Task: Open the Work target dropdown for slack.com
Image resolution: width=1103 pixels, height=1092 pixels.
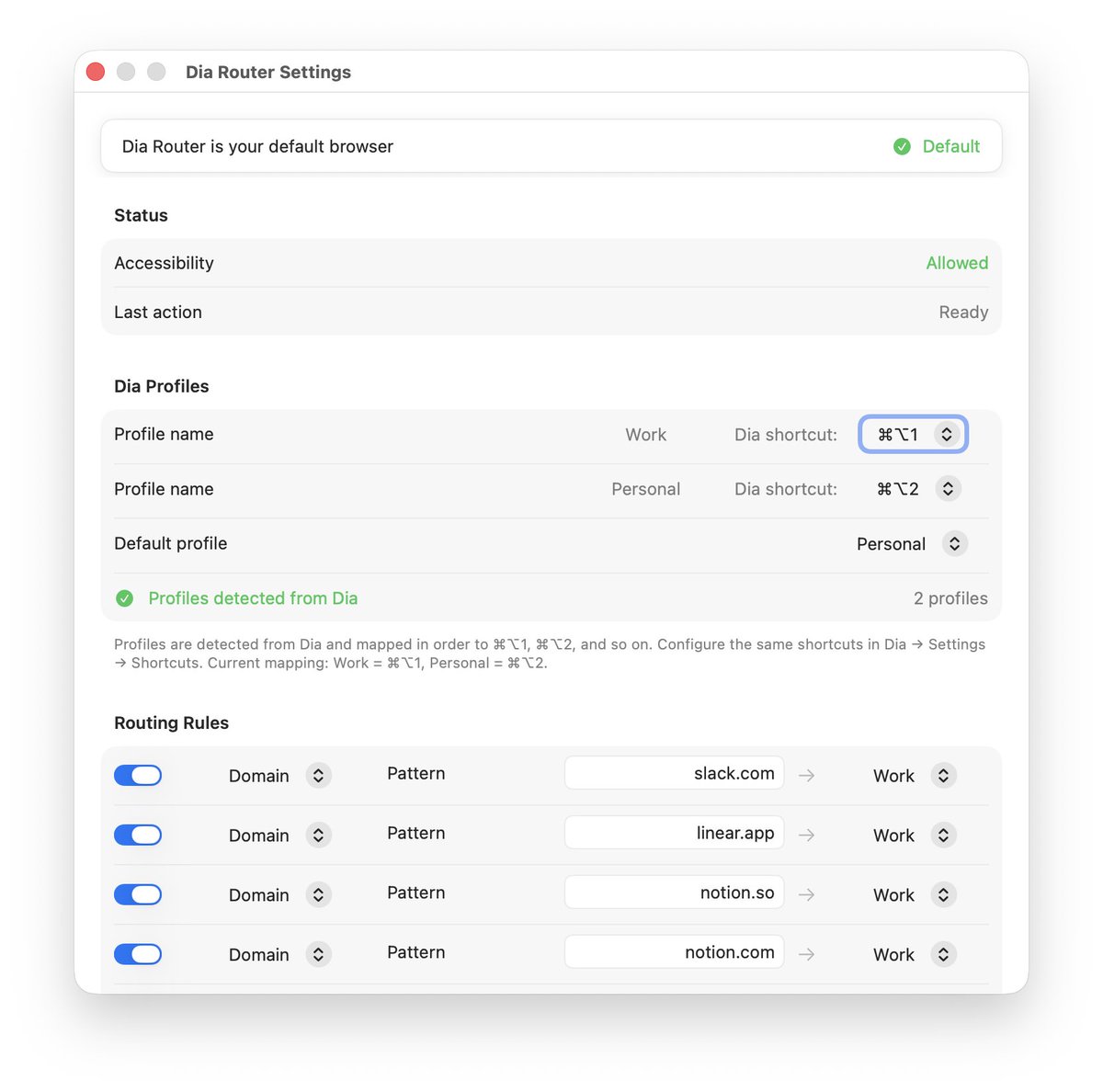Action: click(914, 776)
